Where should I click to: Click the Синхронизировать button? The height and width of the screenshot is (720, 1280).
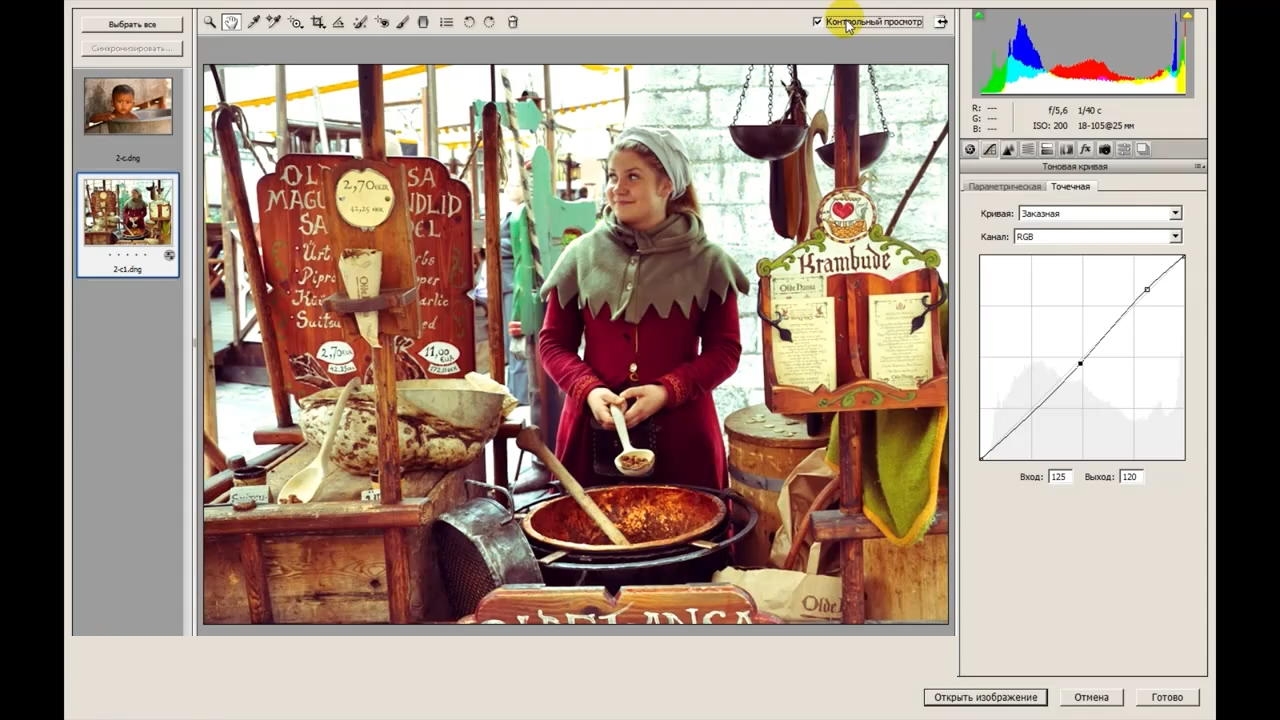point(132,48)
